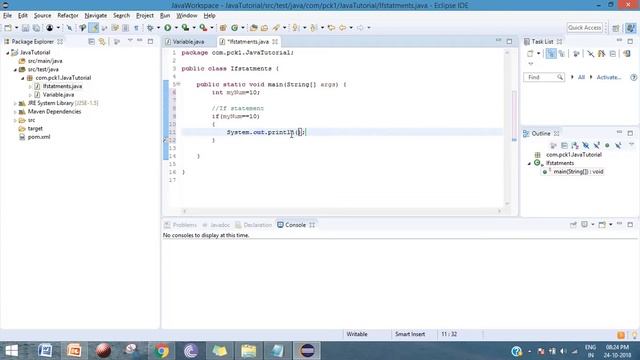Click Back navigation arrow in toolbar
Viewport: 640px width, 360px height.
click(342, 28)
